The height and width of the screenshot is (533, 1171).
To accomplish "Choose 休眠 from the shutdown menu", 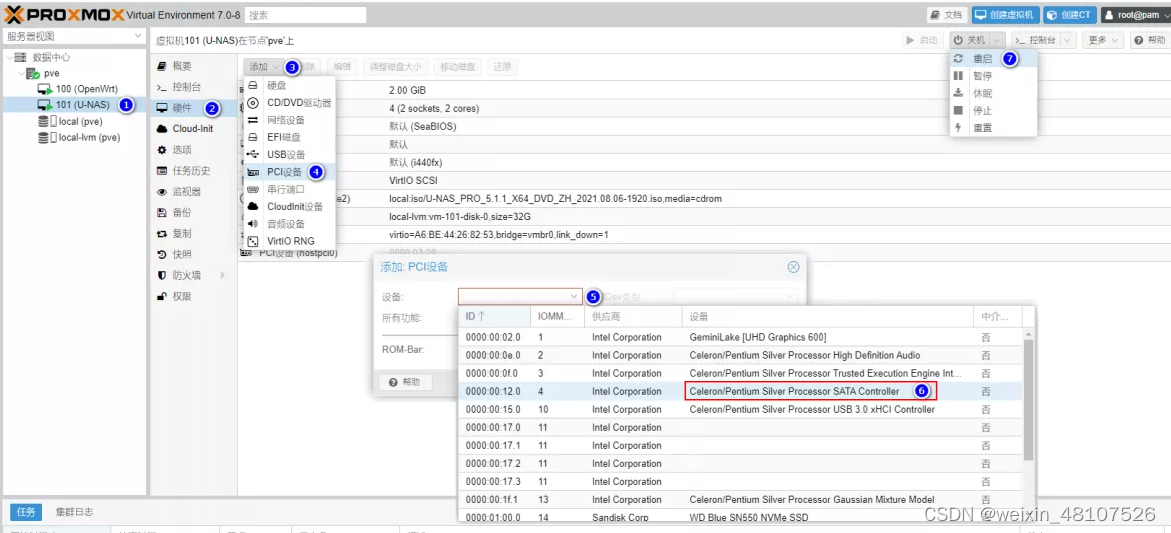I will tap(993, 93).
